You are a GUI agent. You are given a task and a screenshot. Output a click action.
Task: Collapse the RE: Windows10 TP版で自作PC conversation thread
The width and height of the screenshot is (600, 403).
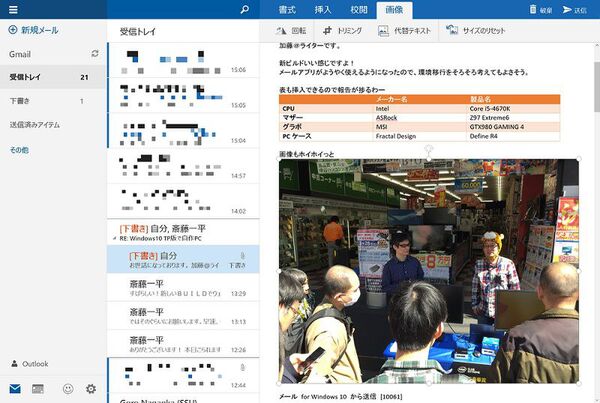point(114,238)
